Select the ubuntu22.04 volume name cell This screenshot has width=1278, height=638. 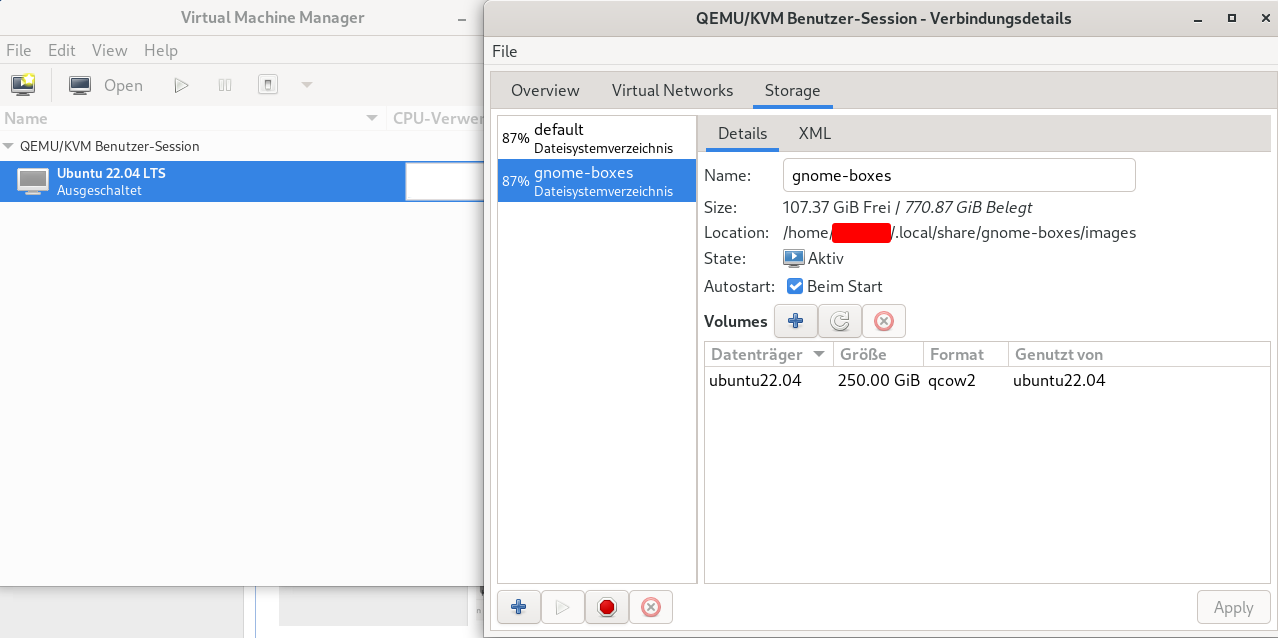(755, 380)
